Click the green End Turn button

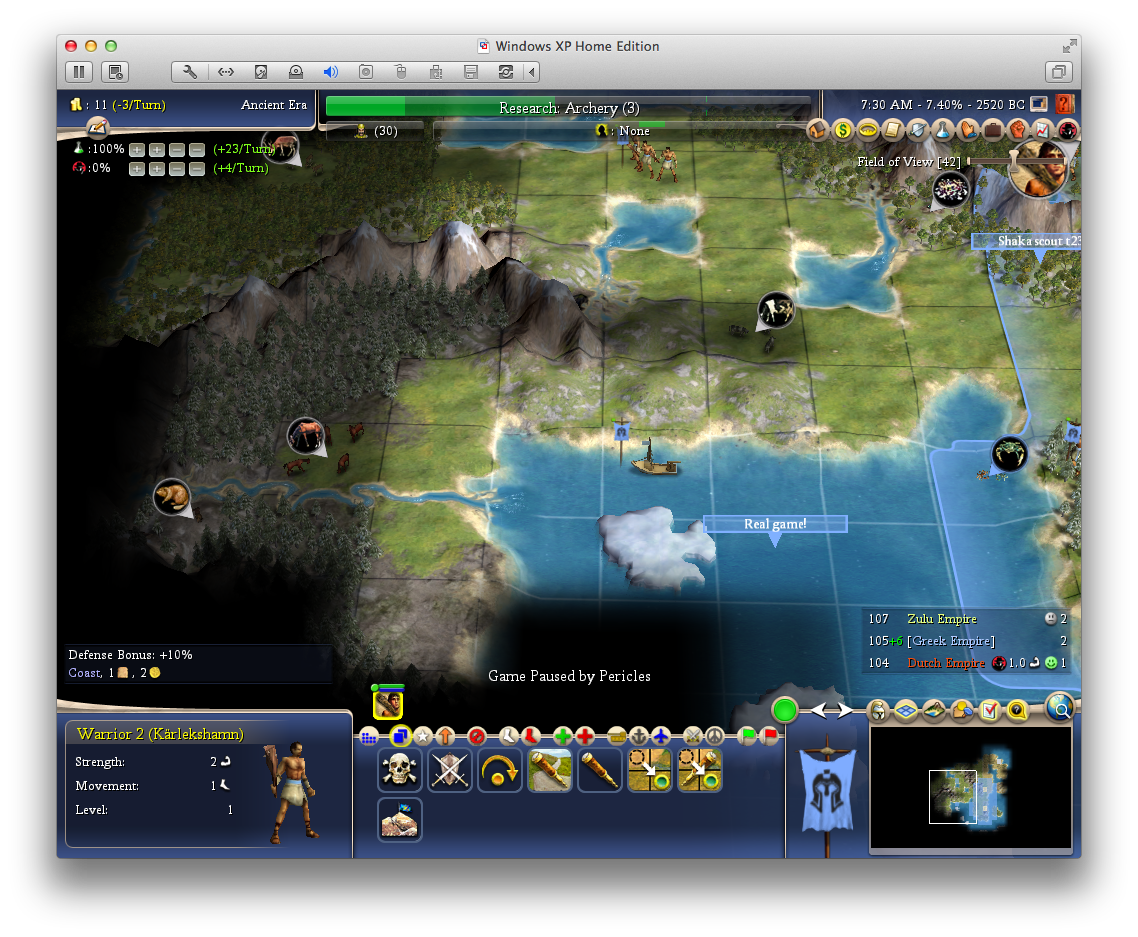point(785,710)
